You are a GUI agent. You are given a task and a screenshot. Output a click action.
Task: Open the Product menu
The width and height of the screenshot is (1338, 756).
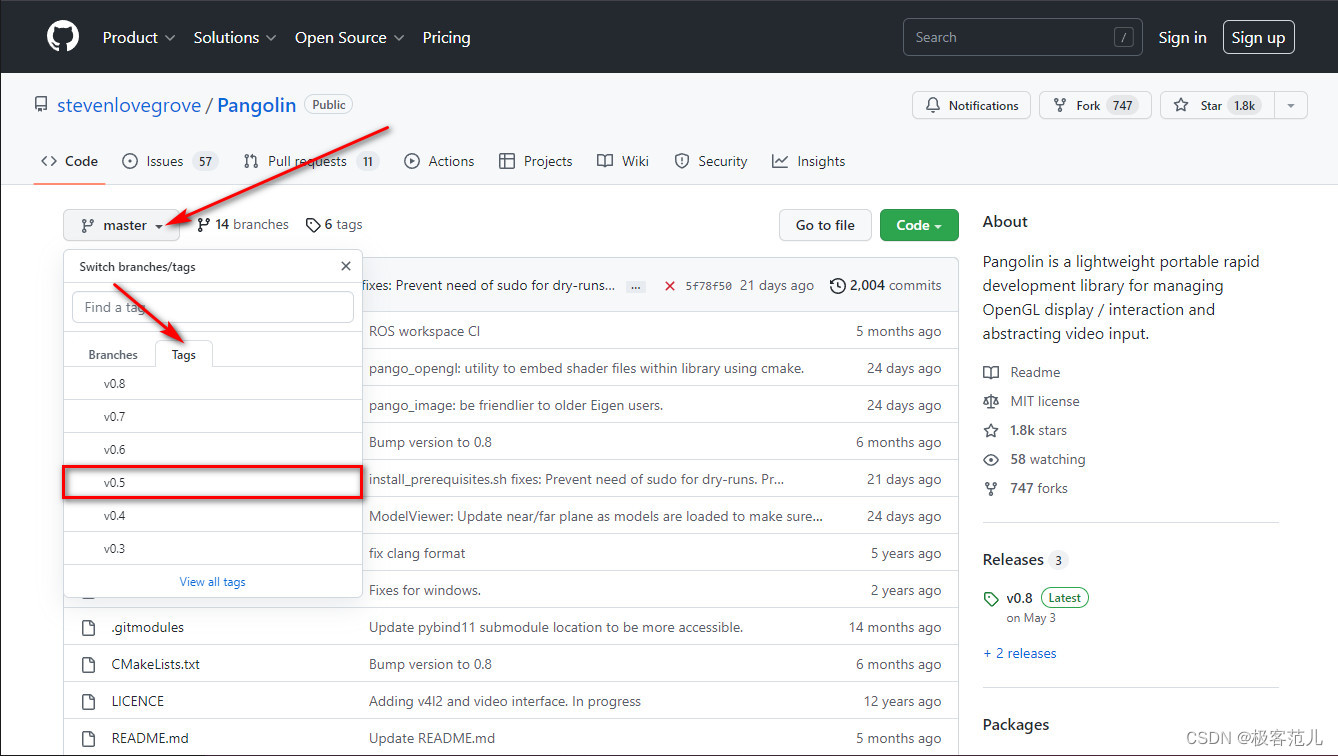(x=138, y=37)
